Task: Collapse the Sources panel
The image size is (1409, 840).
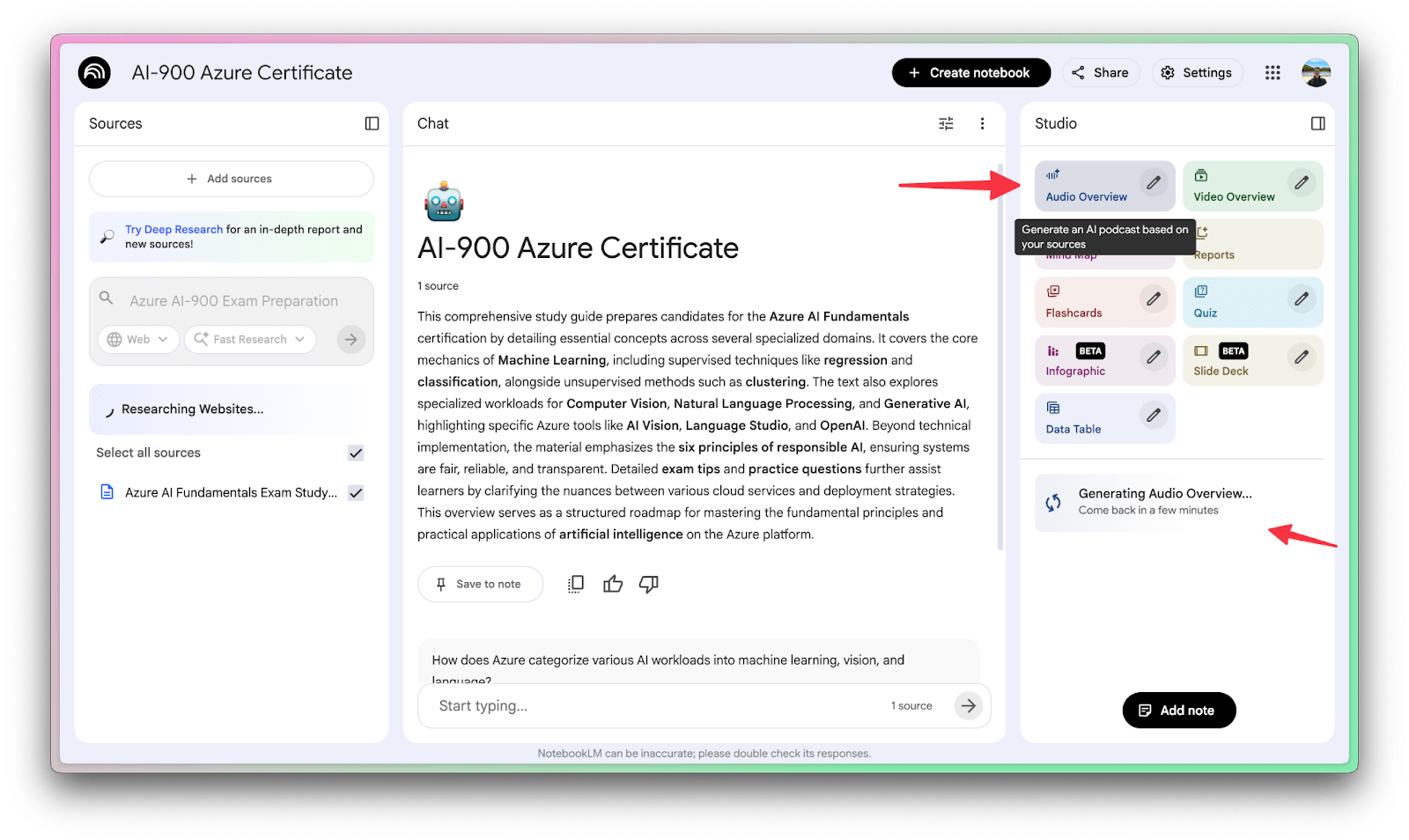Action: [372, 123]
